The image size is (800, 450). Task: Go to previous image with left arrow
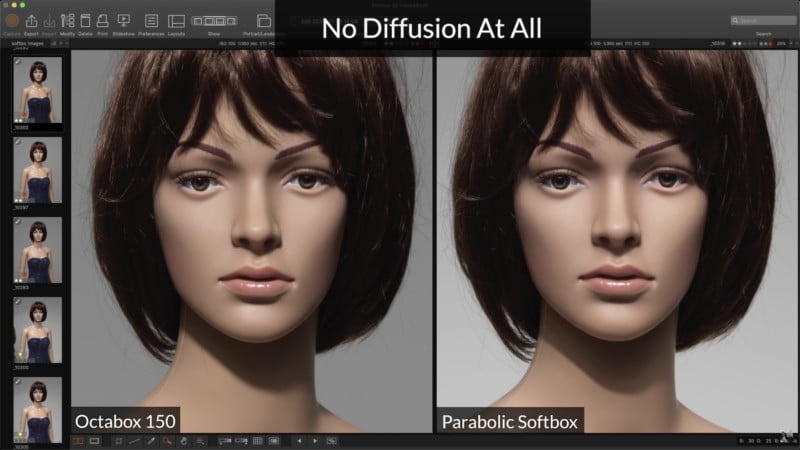click(x=297, y=440)
